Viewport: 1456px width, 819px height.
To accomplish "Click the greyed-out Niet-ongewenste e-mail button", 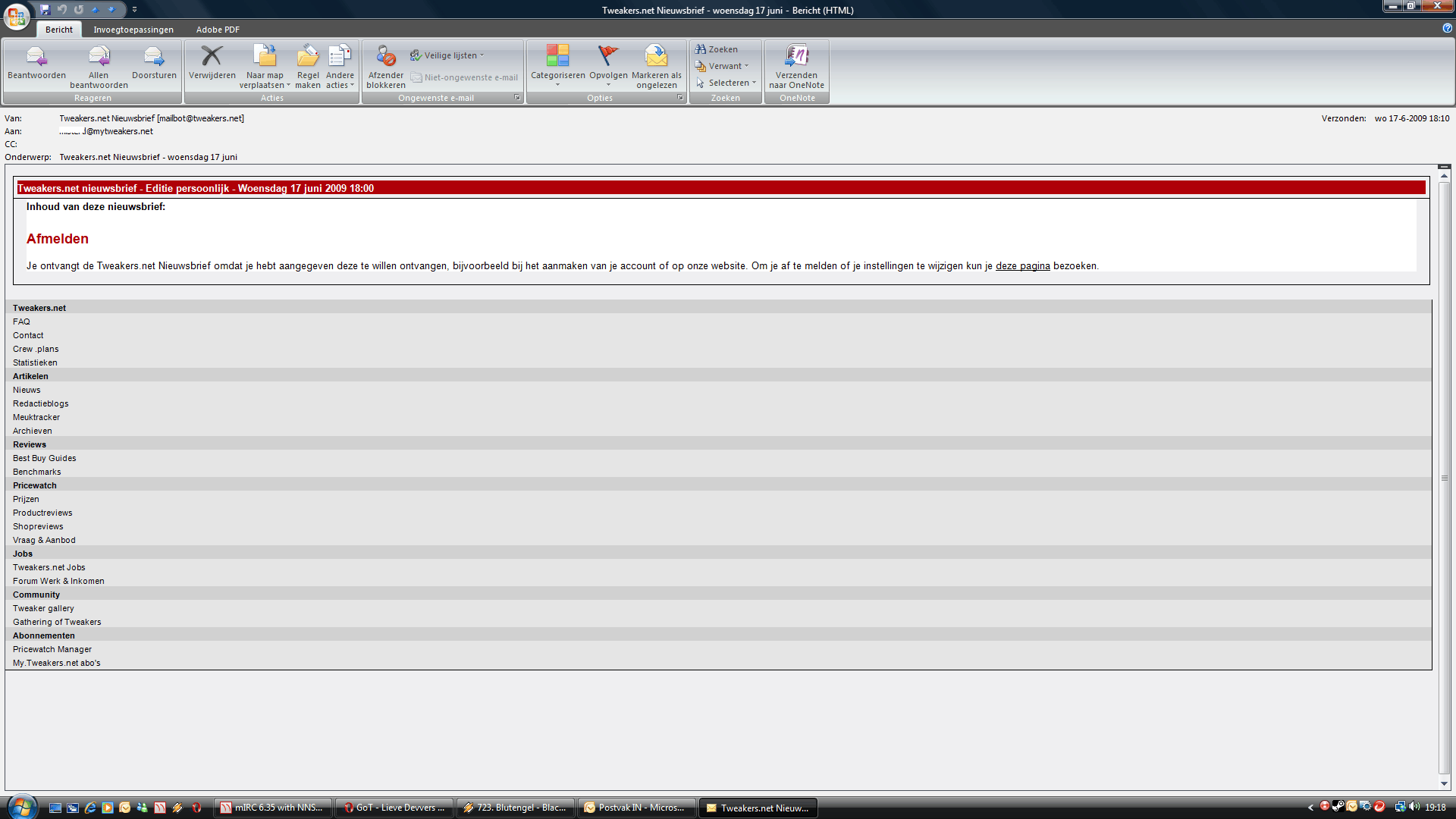I will click(x=464, y=77).
